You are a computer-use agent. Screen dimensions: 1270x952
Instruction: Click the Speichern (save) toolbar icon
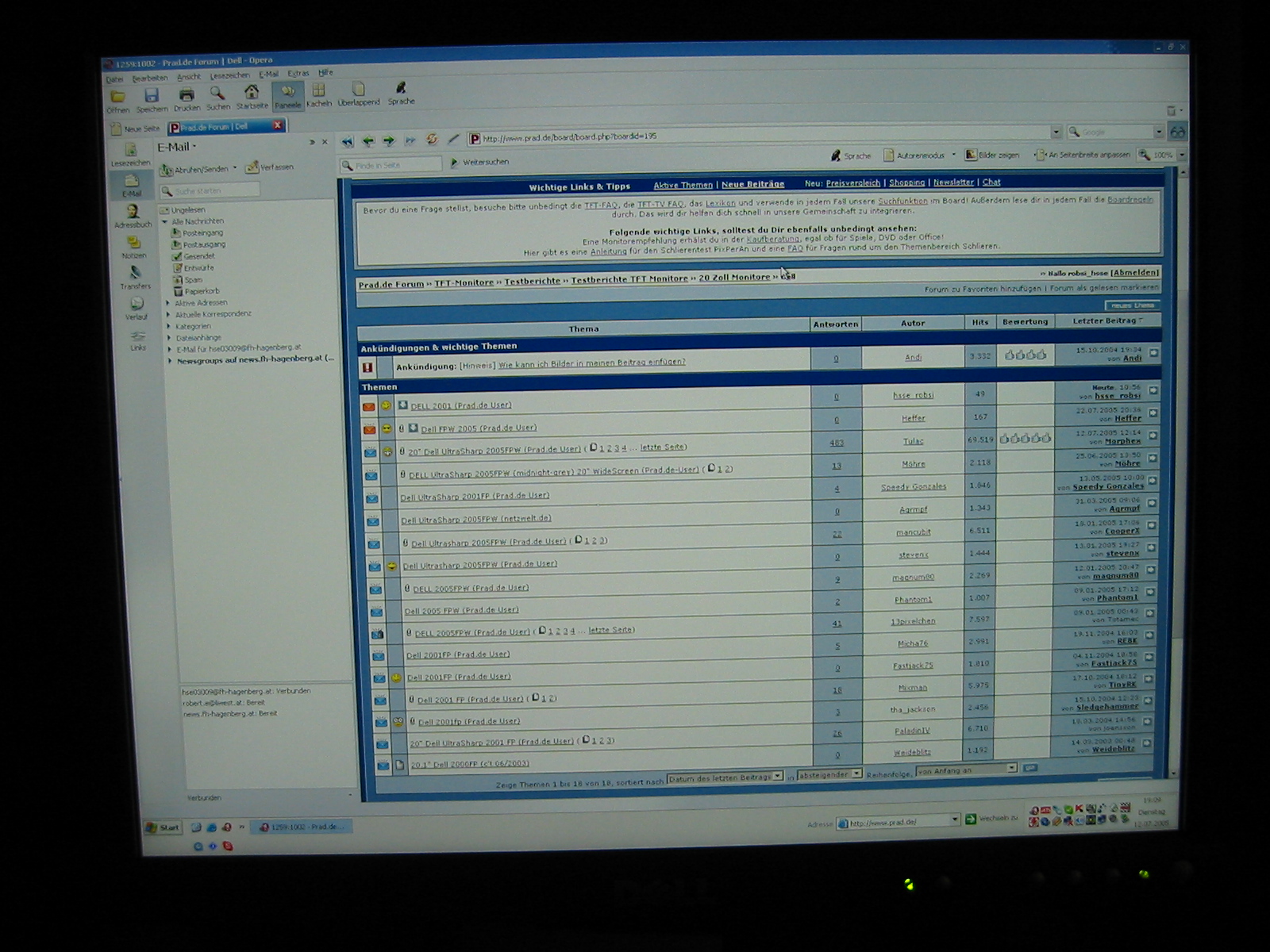152,97
